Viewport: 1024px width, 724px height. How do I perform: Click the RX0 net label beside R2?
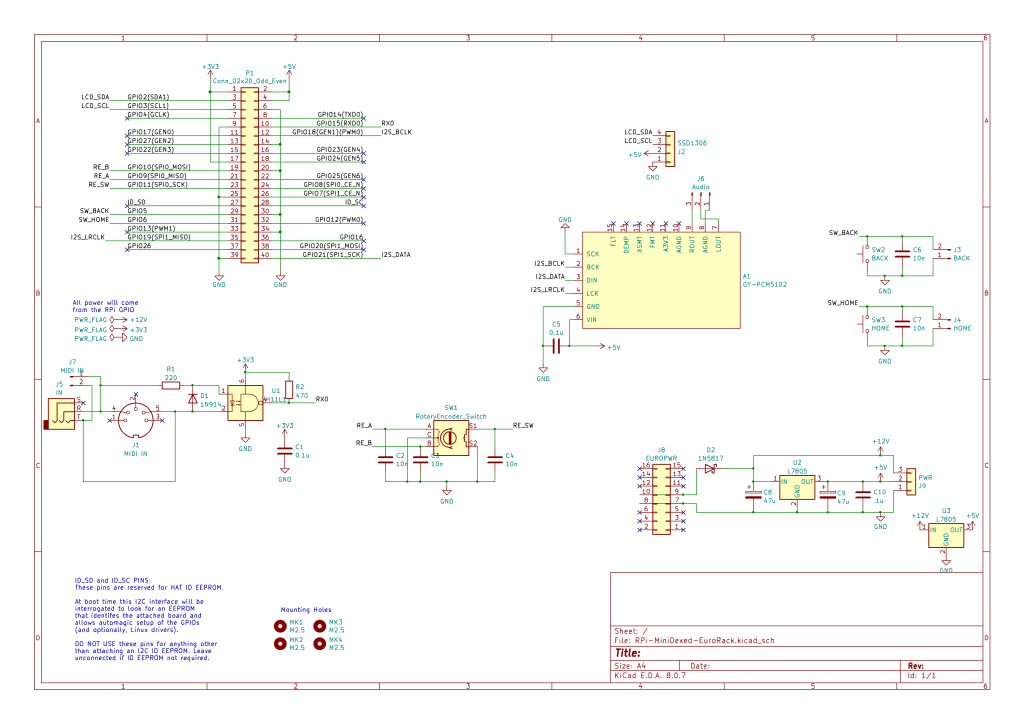(x=322, y=400)
